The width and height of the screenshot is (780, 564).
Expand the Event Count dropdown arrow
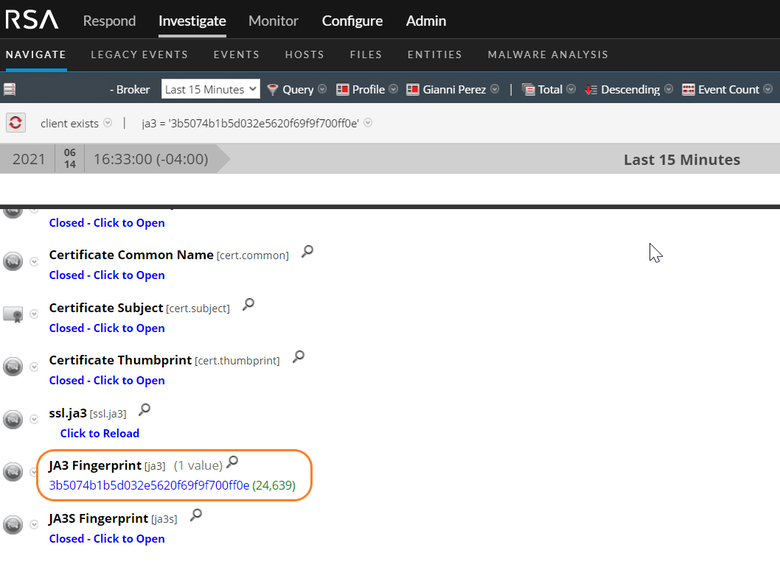click(x=768, y=89)
